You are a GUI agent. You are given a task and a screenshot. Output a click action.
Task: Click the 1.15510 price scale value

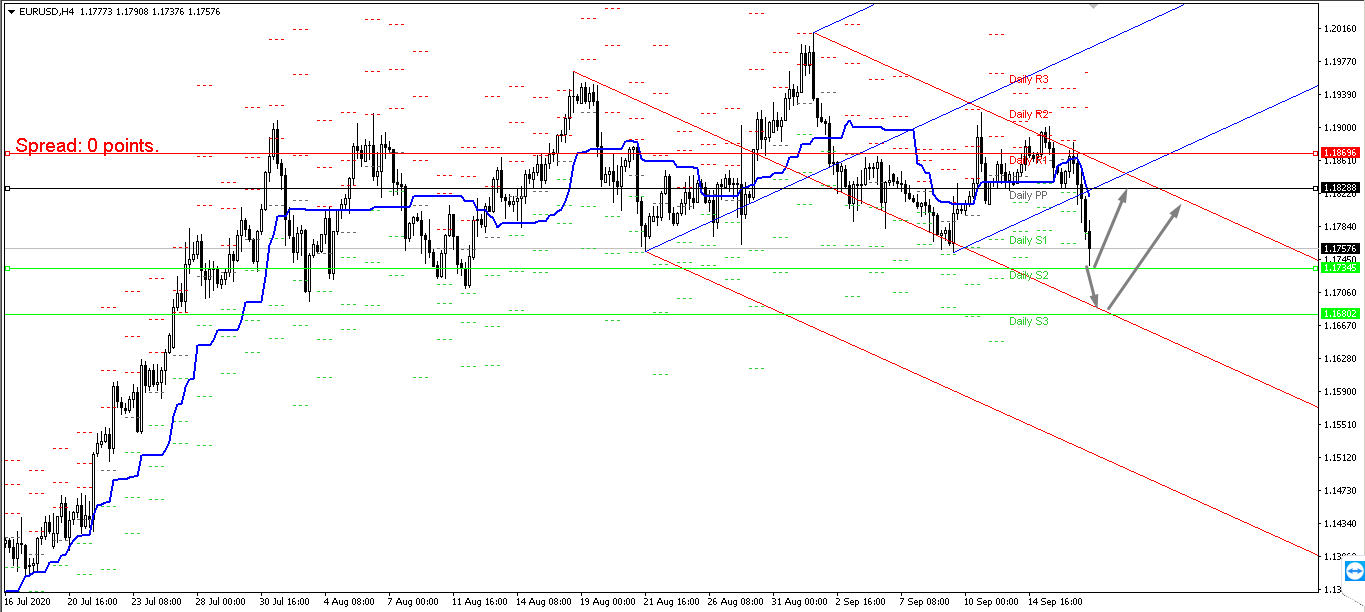click(1339, 425)
